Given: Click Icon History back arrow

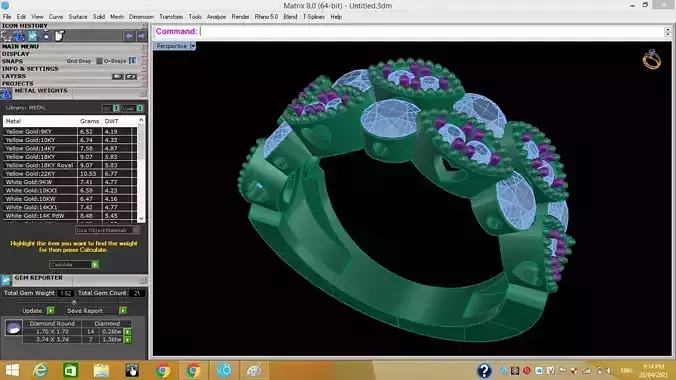Looking at the screenshot, I should click(x=128, y=36).
